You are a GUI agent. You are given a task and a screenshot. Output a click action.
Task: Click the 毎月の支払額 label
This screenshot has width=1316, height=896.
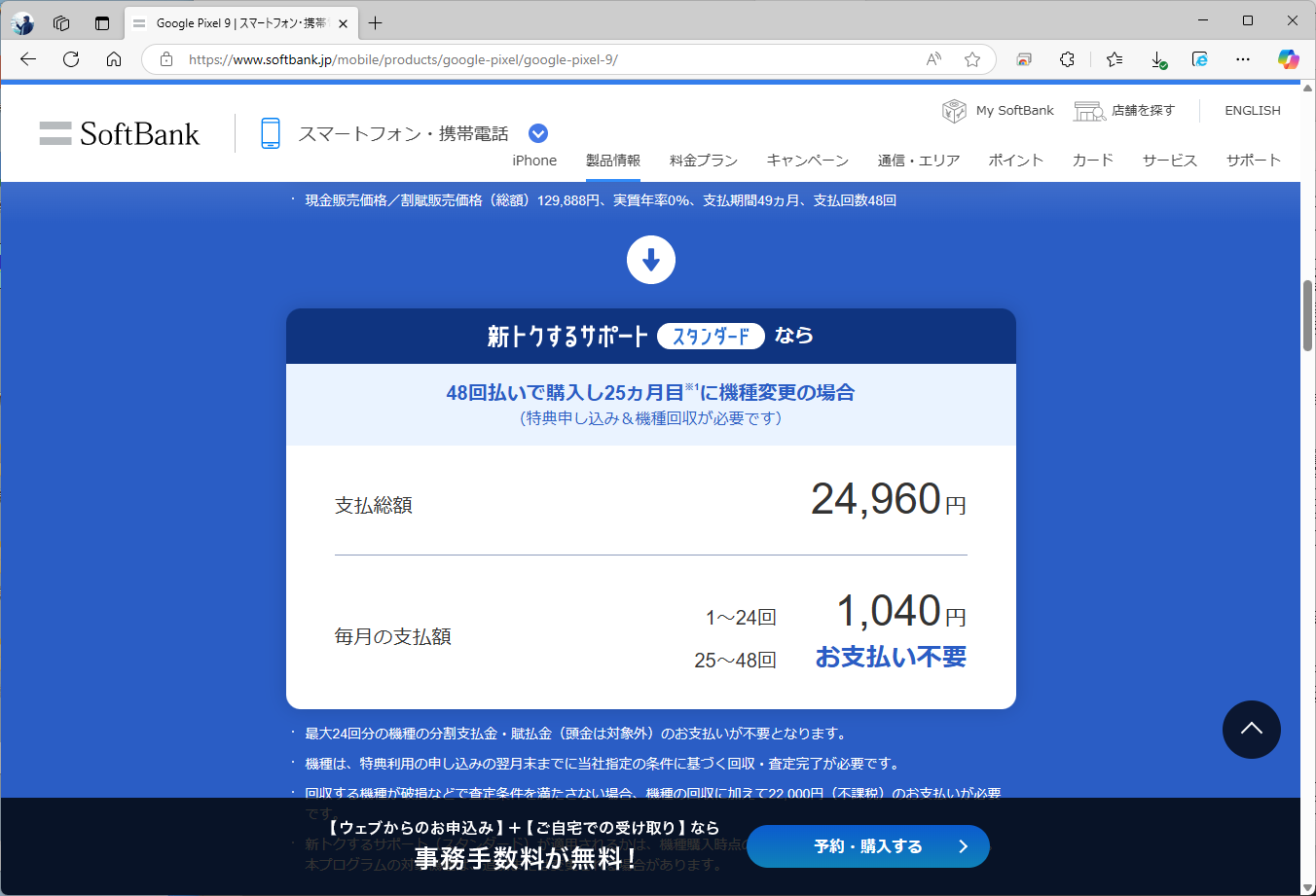tap(393, 636)
